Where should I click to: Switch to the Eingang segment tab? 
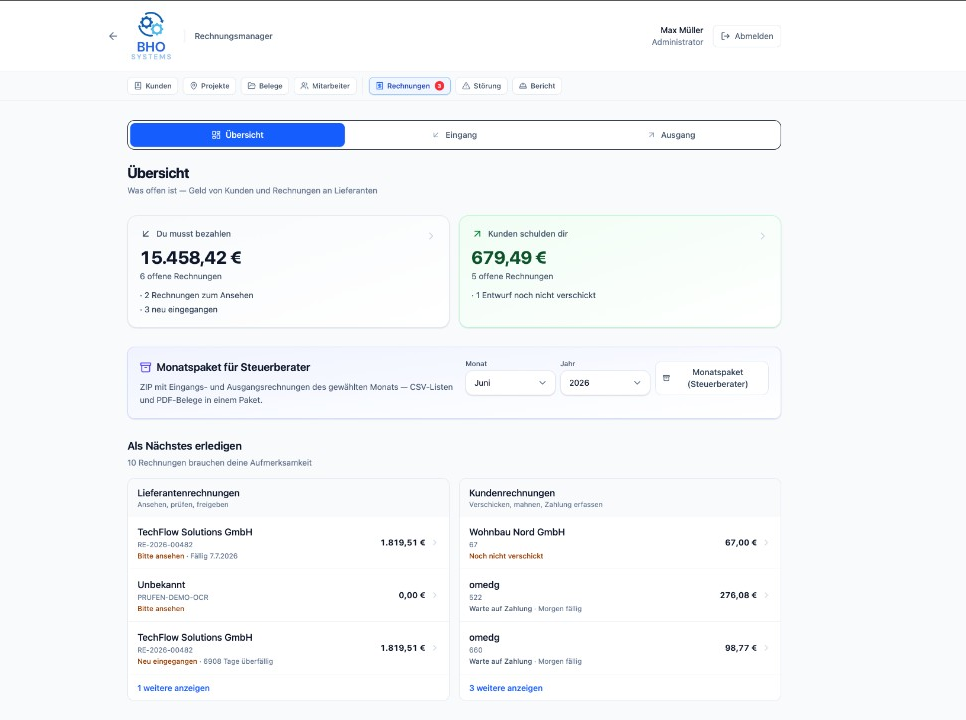tap(454, 135)
